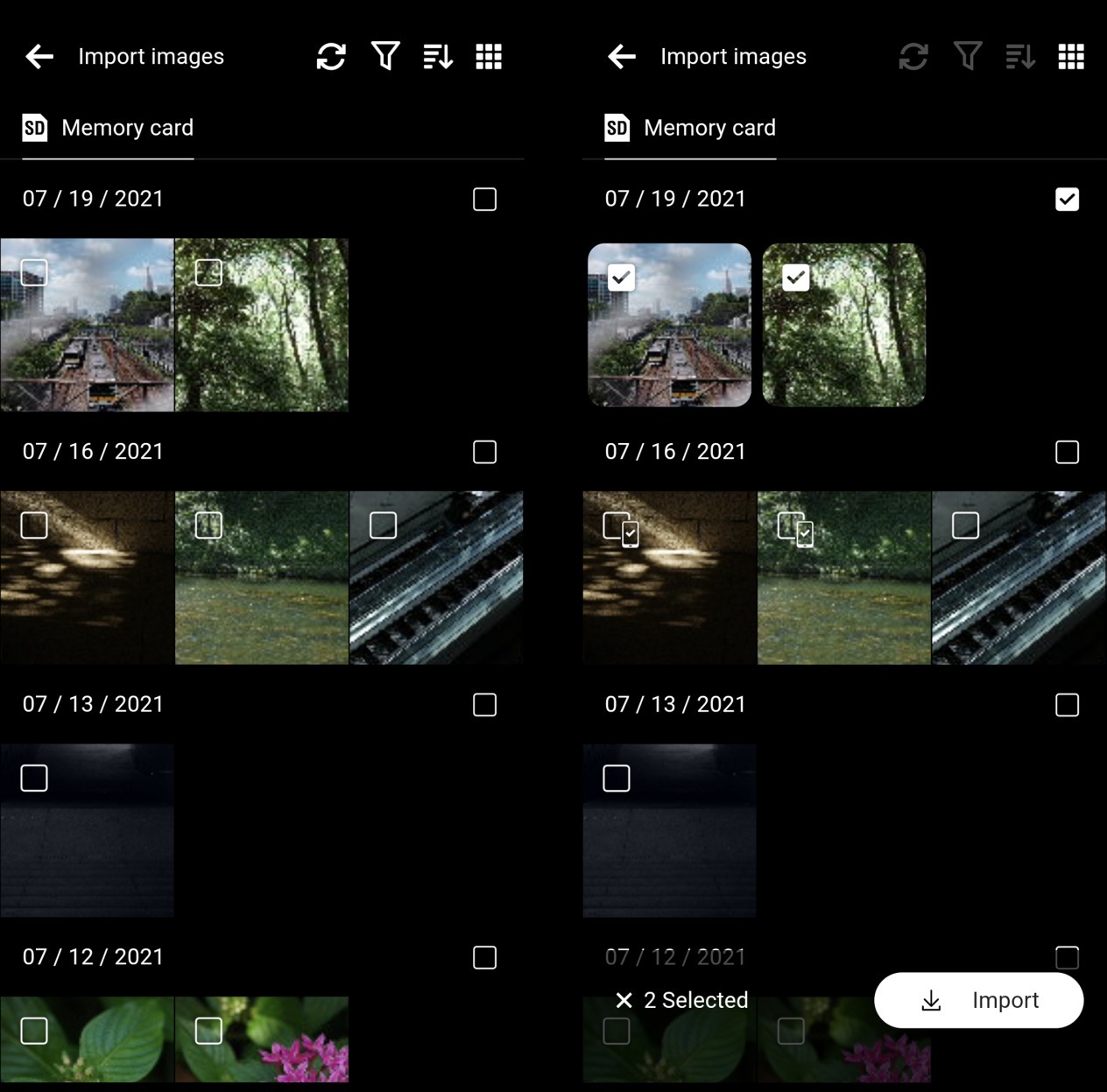Check all 07/13/2021 images in left screen

click(484, 705)
